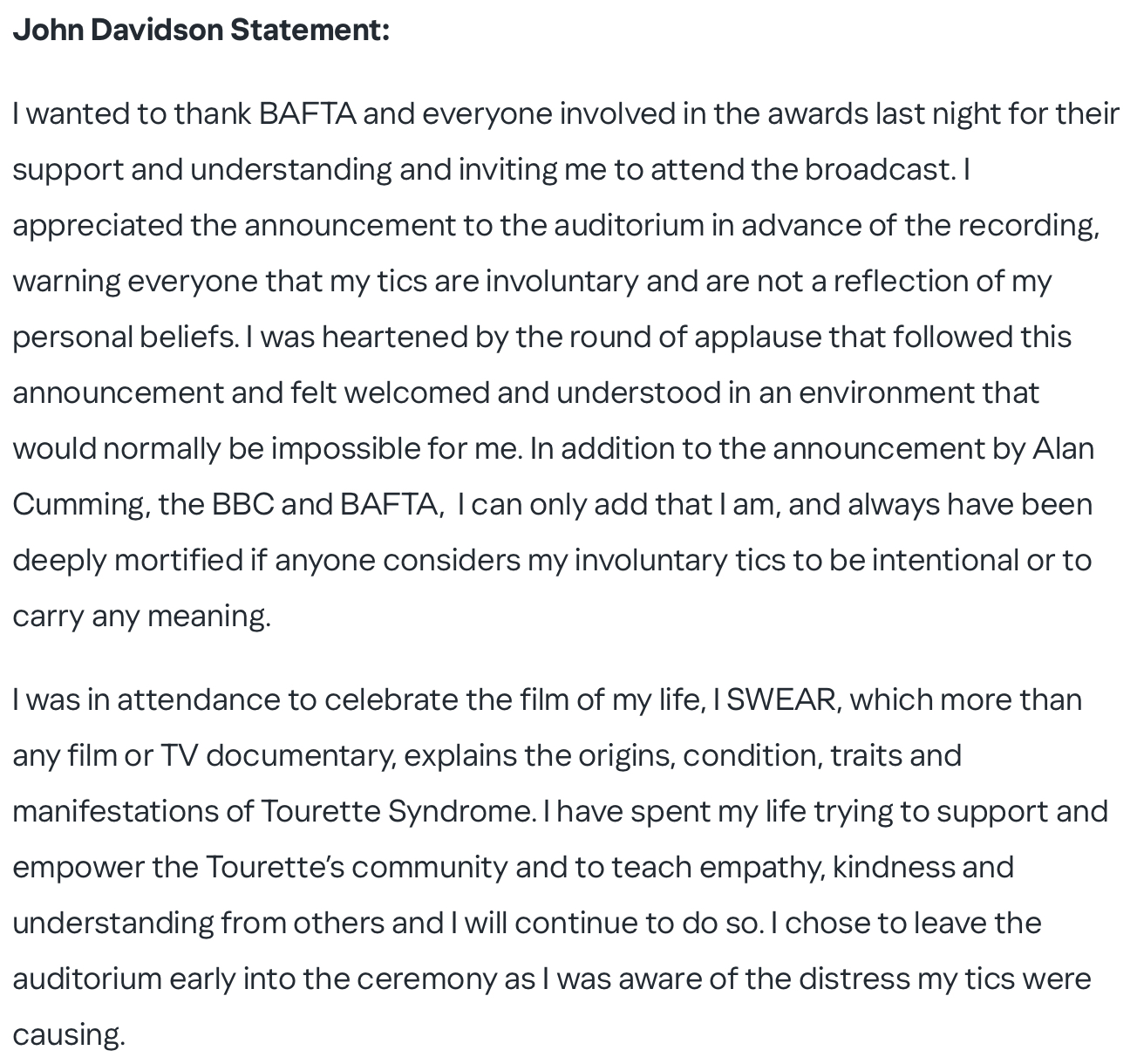Click the name "Cumming" in the text
1137x1064 pixels.
pos(80,504)
